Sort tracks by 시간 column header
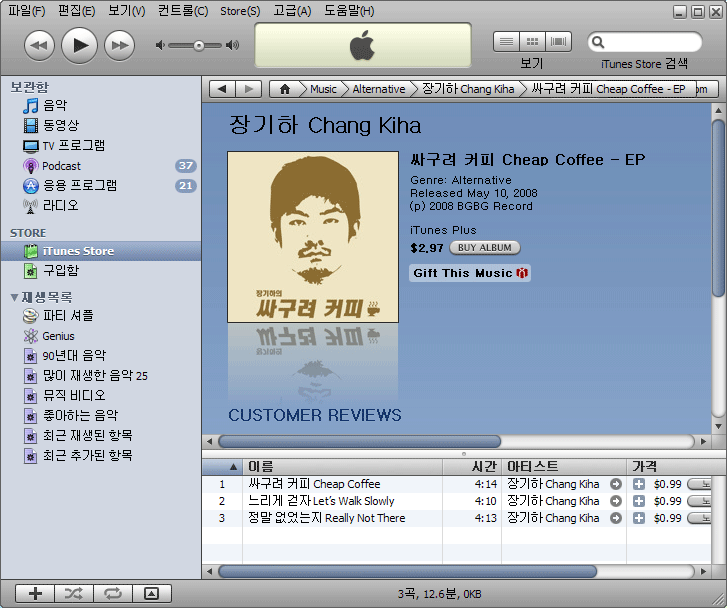727x608 pixels. click(472, 467)
